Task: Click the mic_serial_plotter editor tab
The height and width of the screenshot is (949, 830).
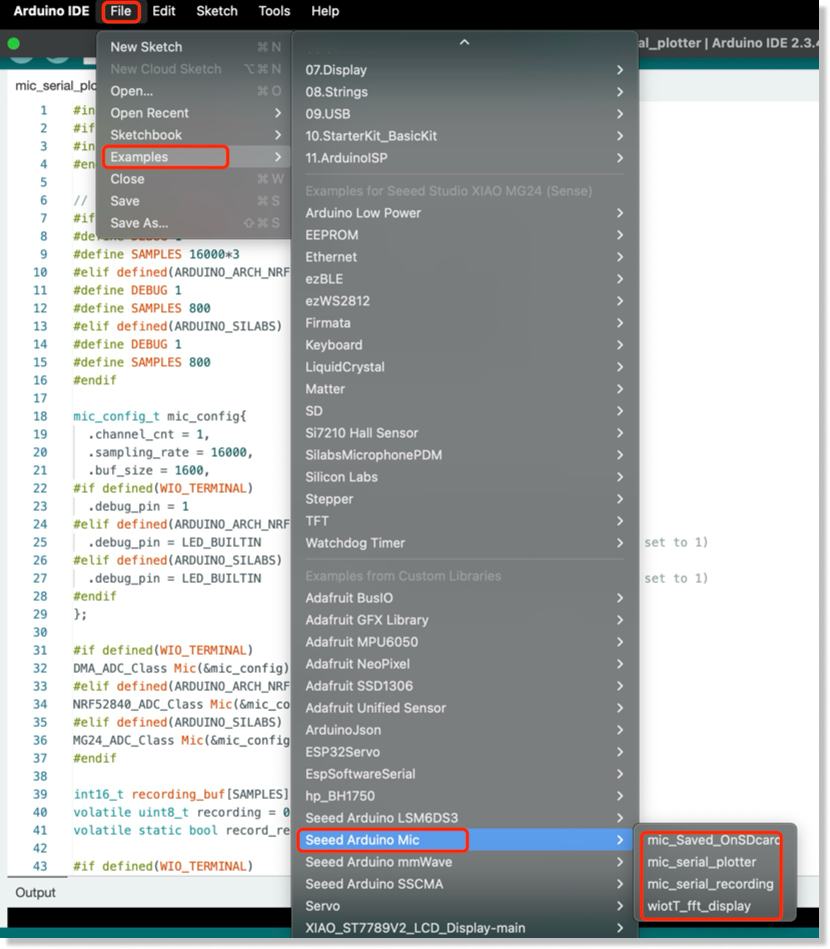Action: tap(54, 85)
